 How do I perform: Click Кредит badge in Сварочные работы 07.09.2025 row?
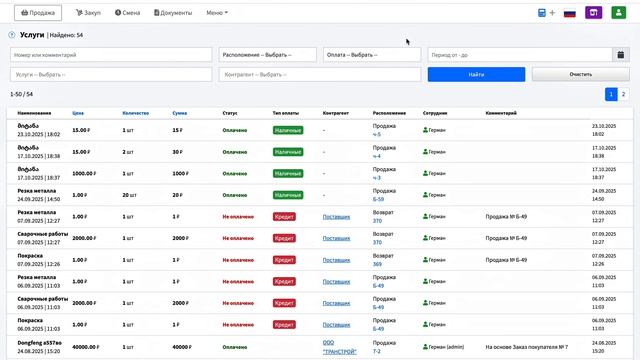click(284, 238)
